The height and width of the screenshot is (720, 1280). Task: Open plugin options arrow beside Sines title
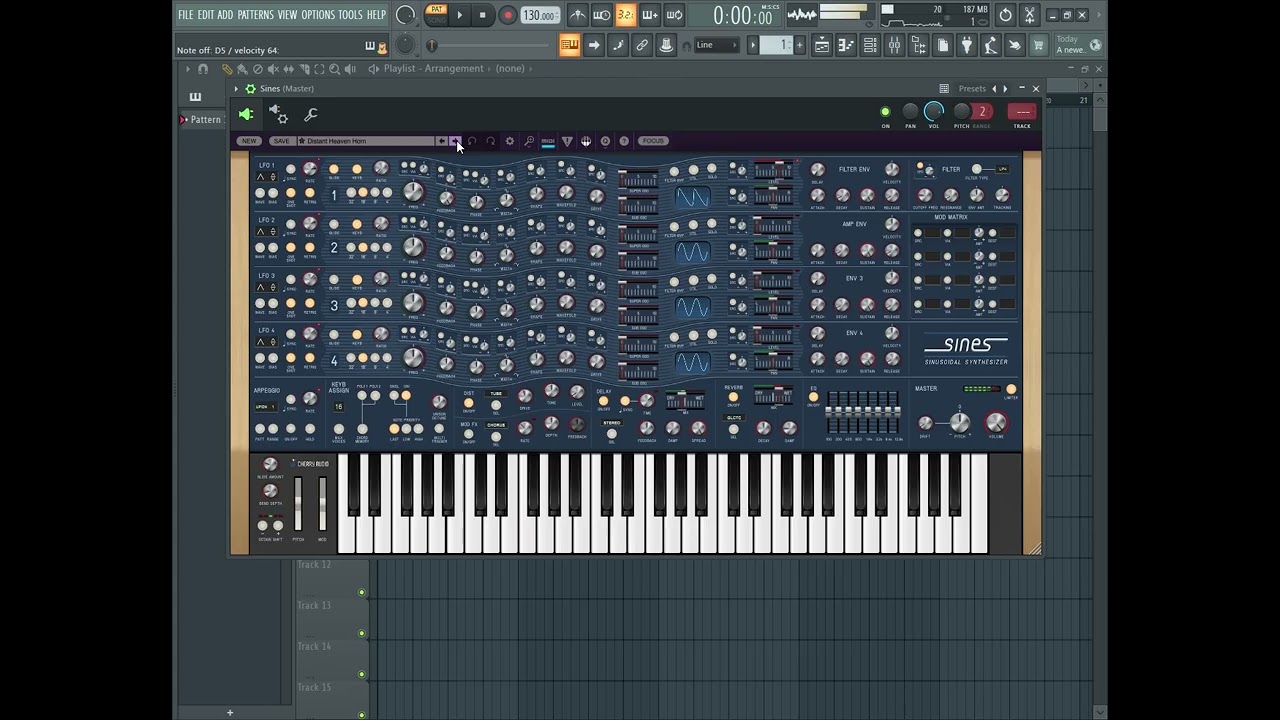(x=236, y=89)
